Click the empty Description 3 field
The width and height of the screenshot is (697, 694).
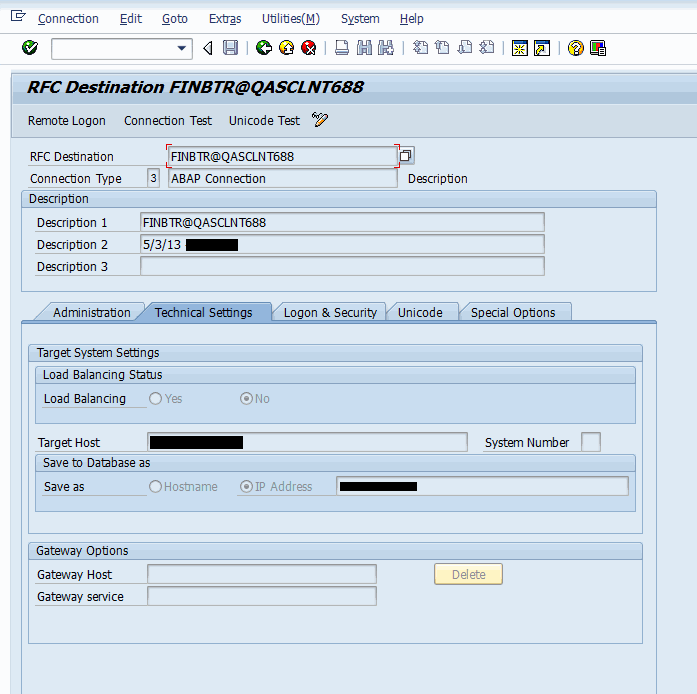click(342, 266)
